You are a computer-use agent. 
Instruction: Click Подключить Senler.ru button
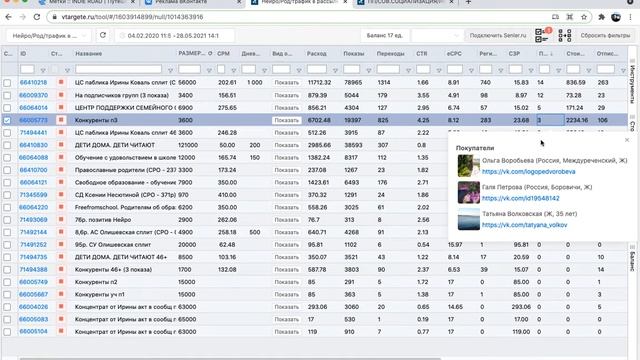coord(498,36)
